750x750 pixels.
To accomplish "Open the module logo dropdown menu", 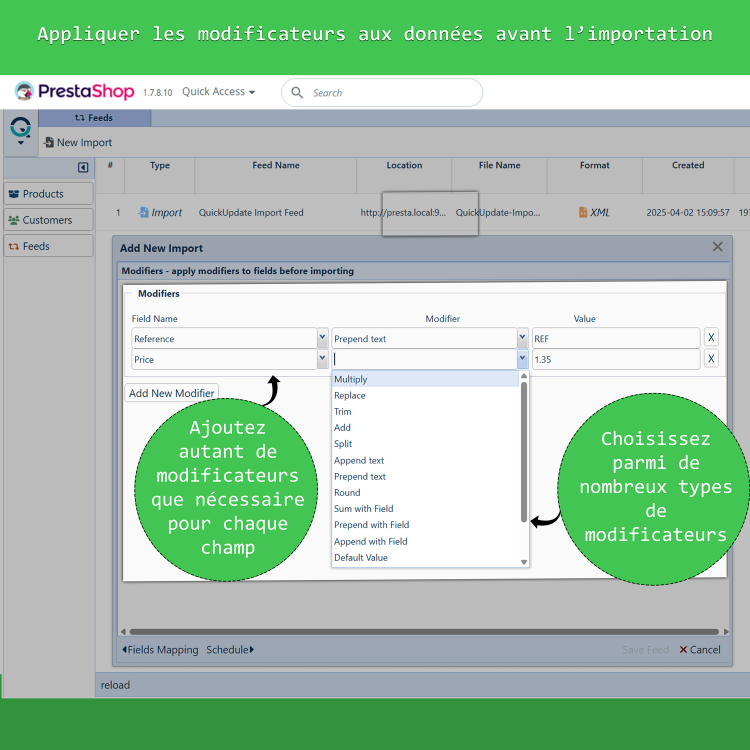I will point(21,132).
